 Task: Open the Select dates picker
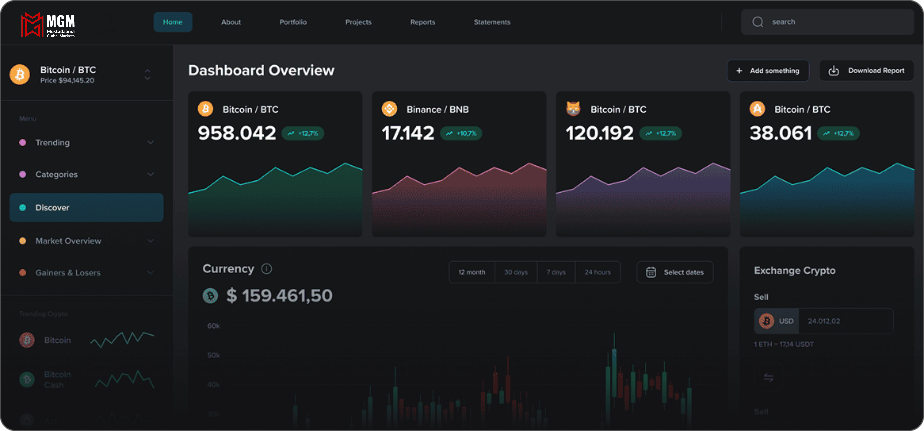(675, 272)
